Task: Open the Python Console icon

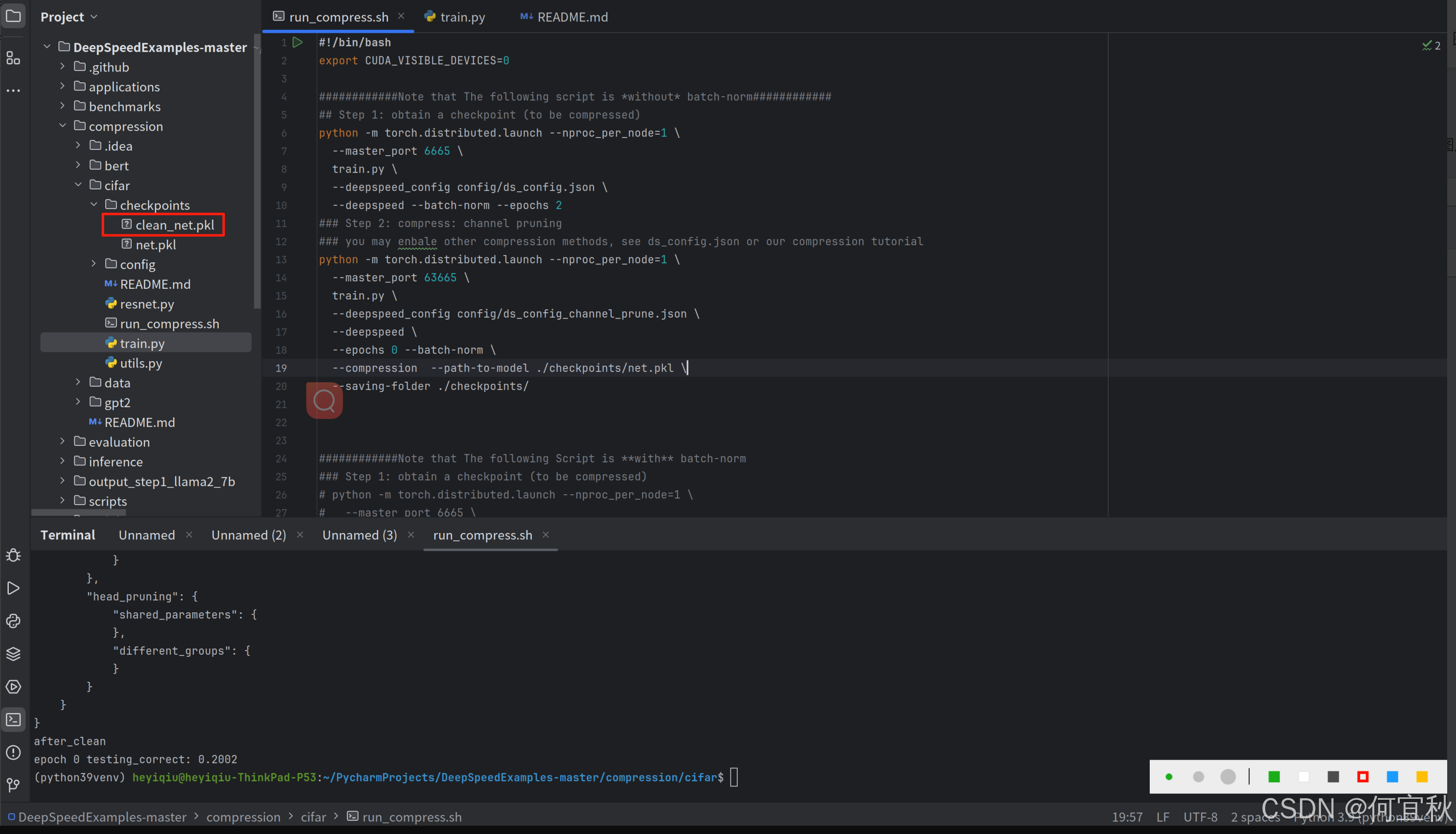Action: [x=13, y=621]
